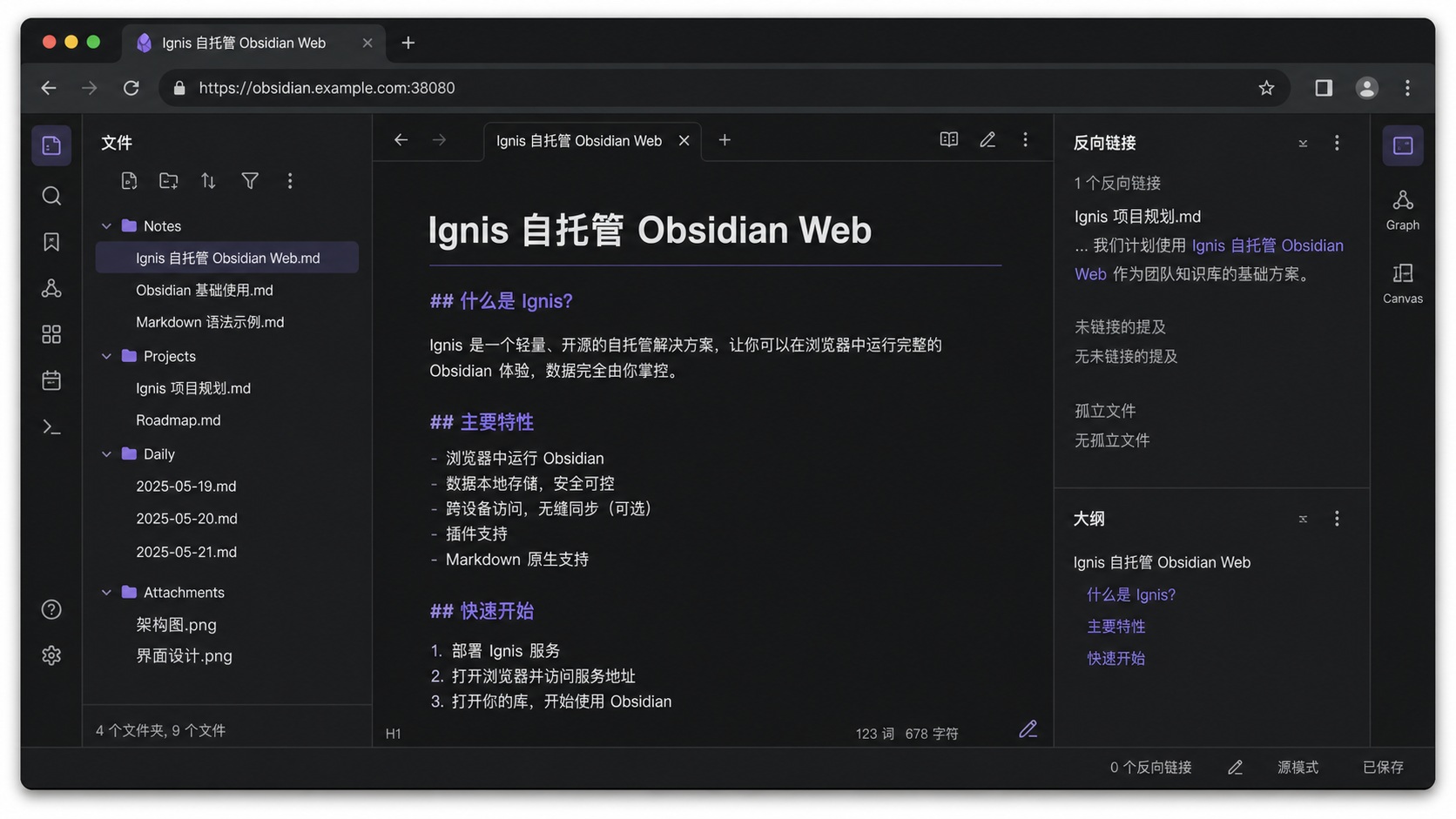
Task: Open more options in note header
Action: (1025, 140)
